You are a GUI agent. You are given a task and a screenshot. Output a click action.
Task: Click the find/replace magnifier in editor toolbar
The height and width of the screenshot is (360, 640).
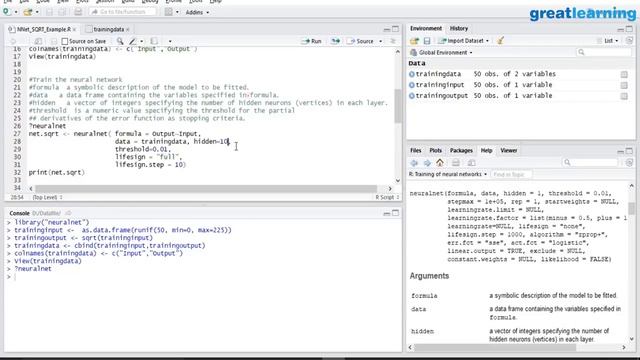tap(120, 41)
